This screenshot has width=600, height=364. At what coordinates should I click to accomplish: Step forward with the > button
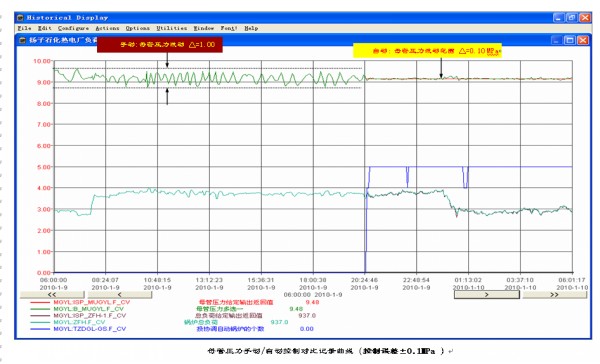487,295
